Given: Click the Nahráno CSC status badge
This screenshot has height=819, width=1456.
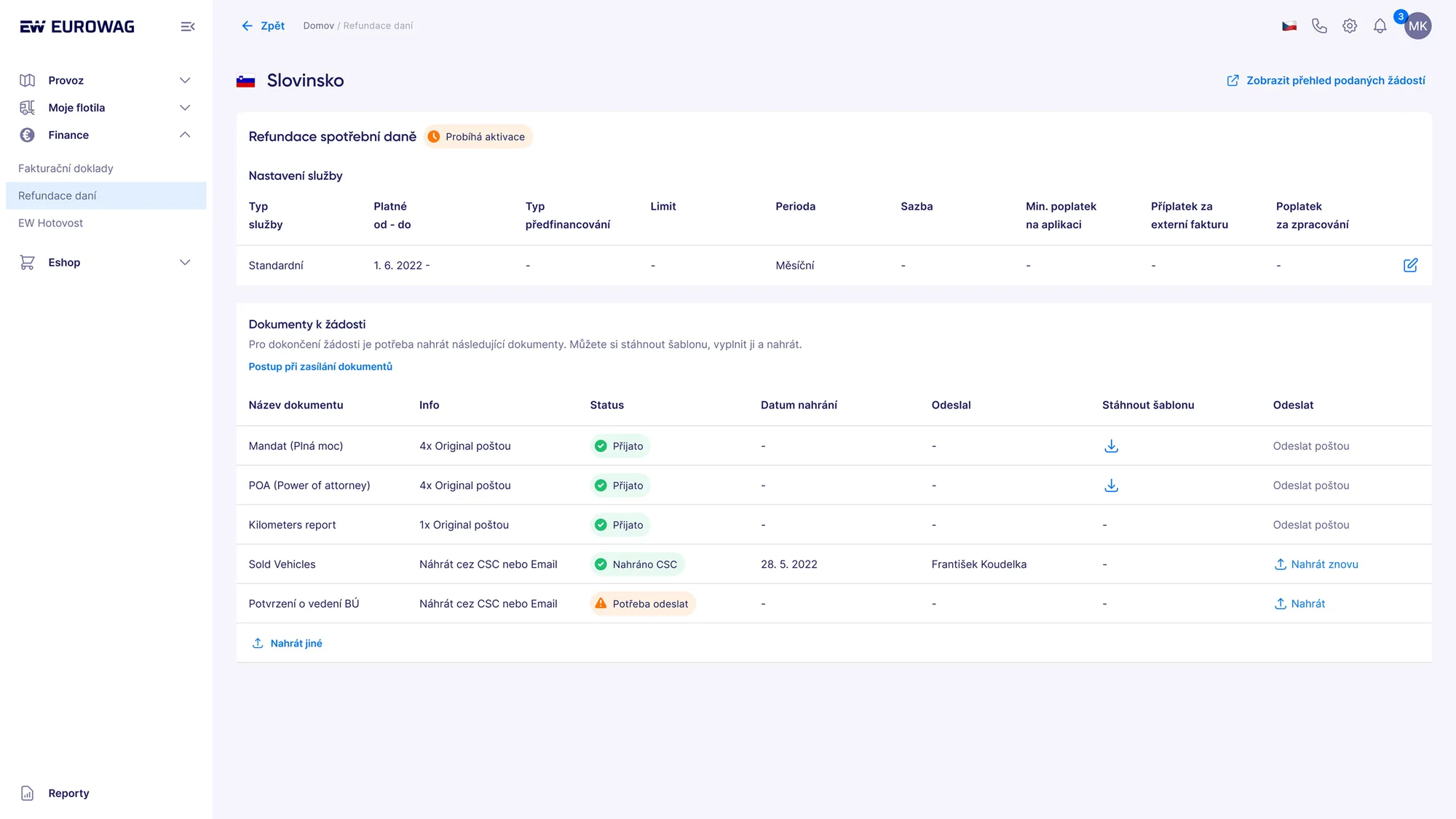Looking at the screenshot, I should (x=637, y=564).
